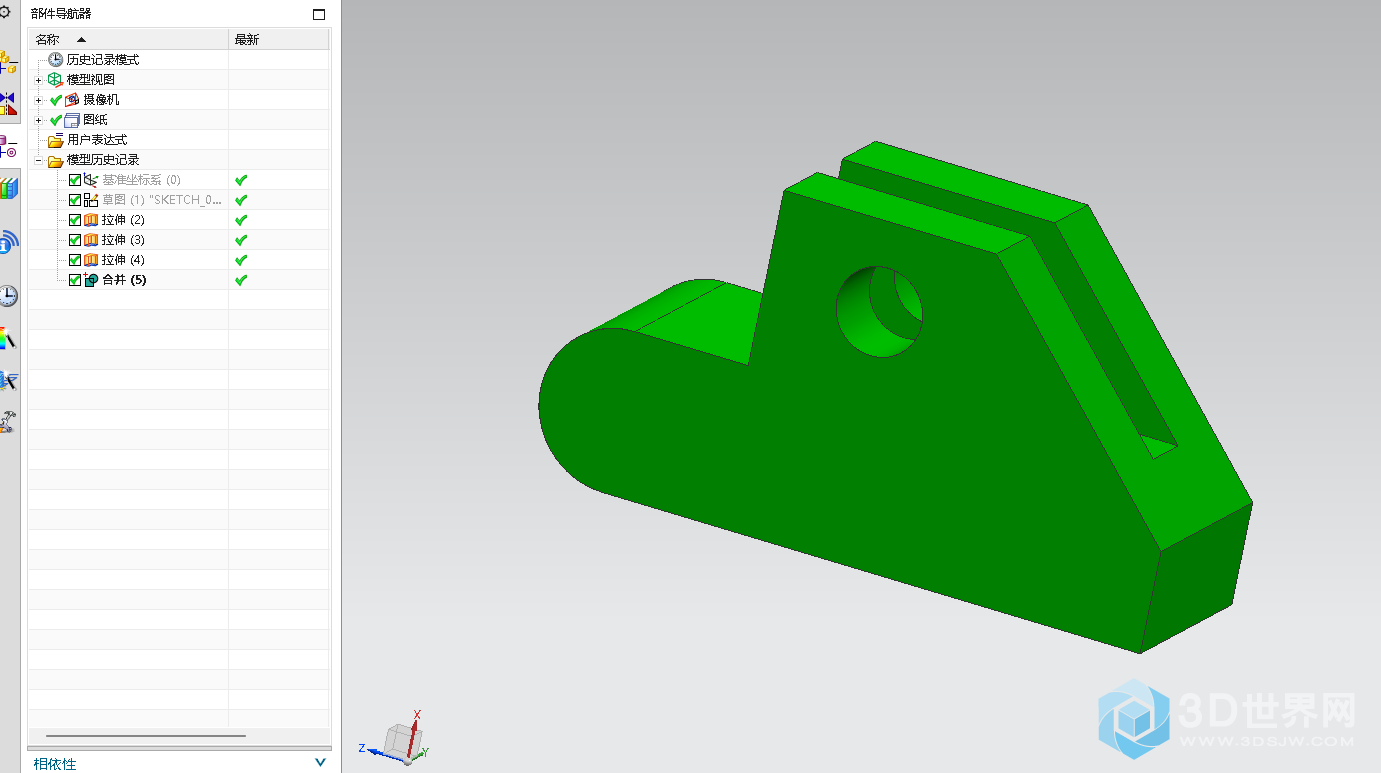Select the 模型历史记录 tree item
1381x773 pixels.
click(x=103, y=160)
